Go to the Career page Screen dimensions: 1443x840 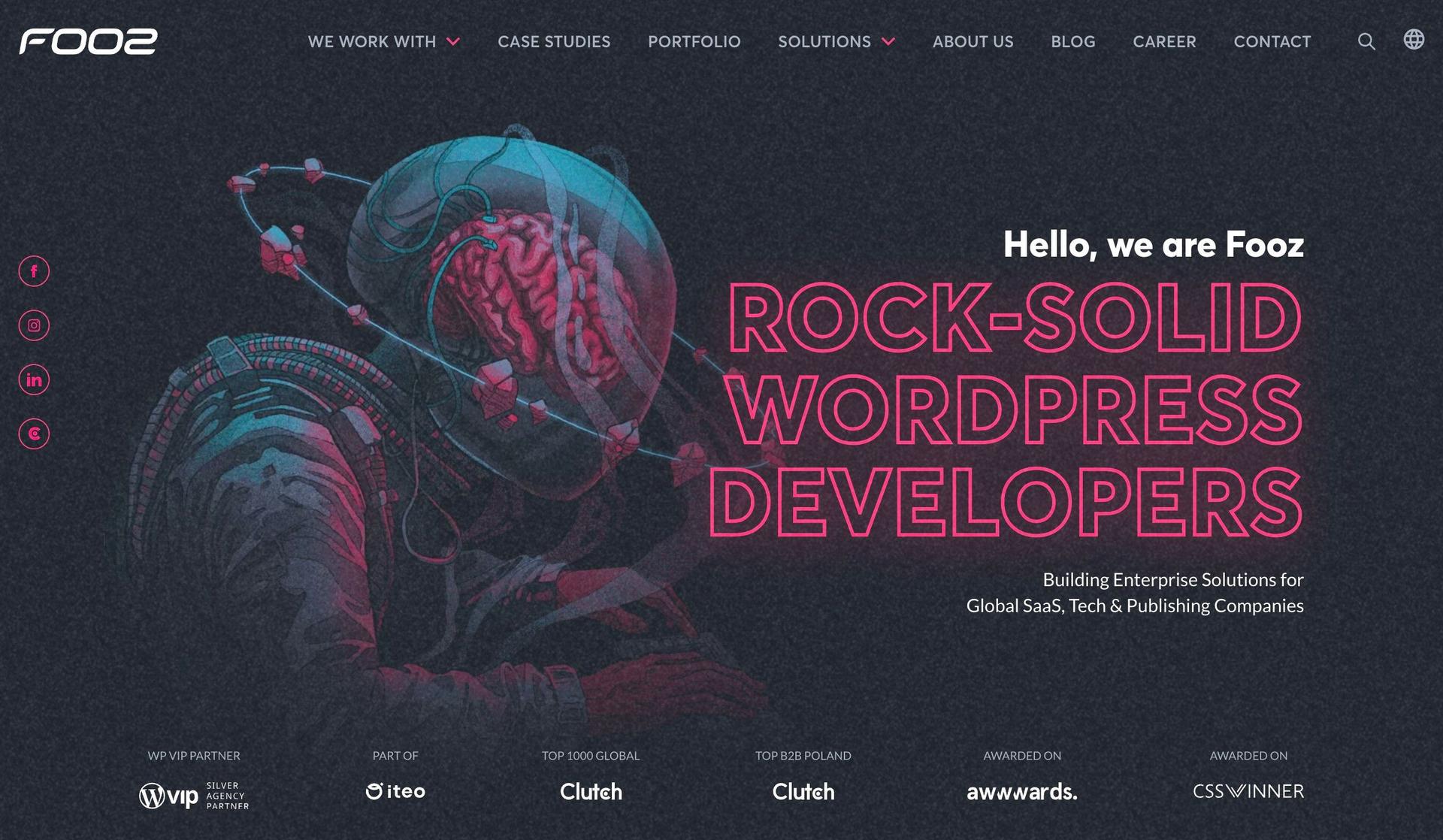[x=1164, y=42]
